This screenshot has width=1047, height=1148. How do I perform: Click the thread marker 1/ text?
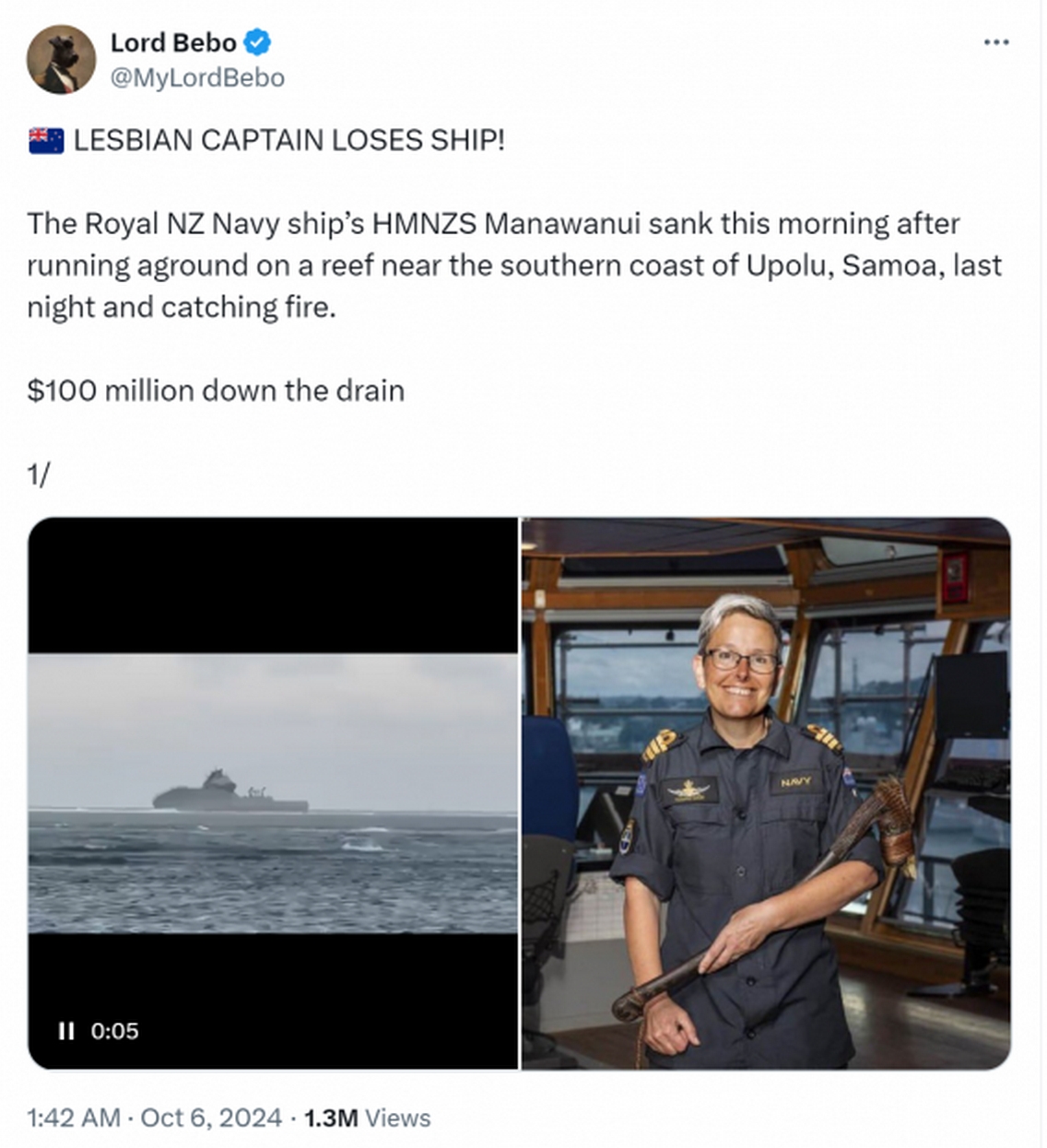click(x=38, y=474)
